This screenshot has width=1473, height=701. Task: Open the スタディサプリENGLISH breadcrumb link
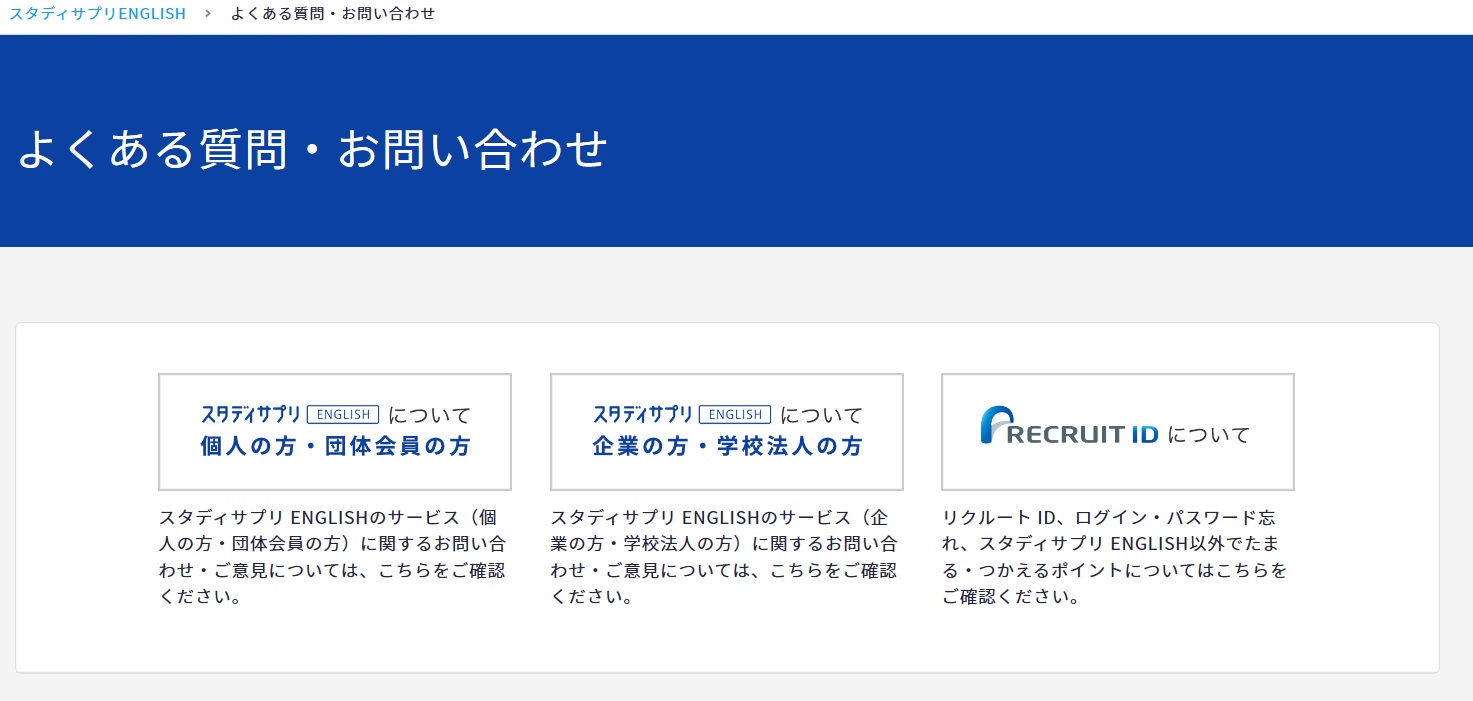(x=98, y=14)
